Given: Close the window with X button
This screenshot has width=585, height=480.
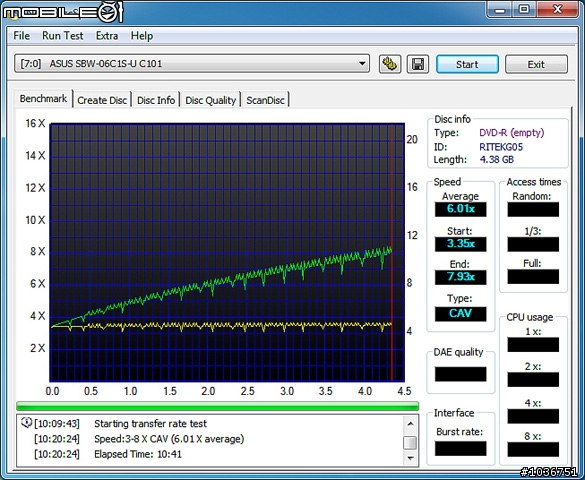Looking at the screenshot, I should 558,9.
